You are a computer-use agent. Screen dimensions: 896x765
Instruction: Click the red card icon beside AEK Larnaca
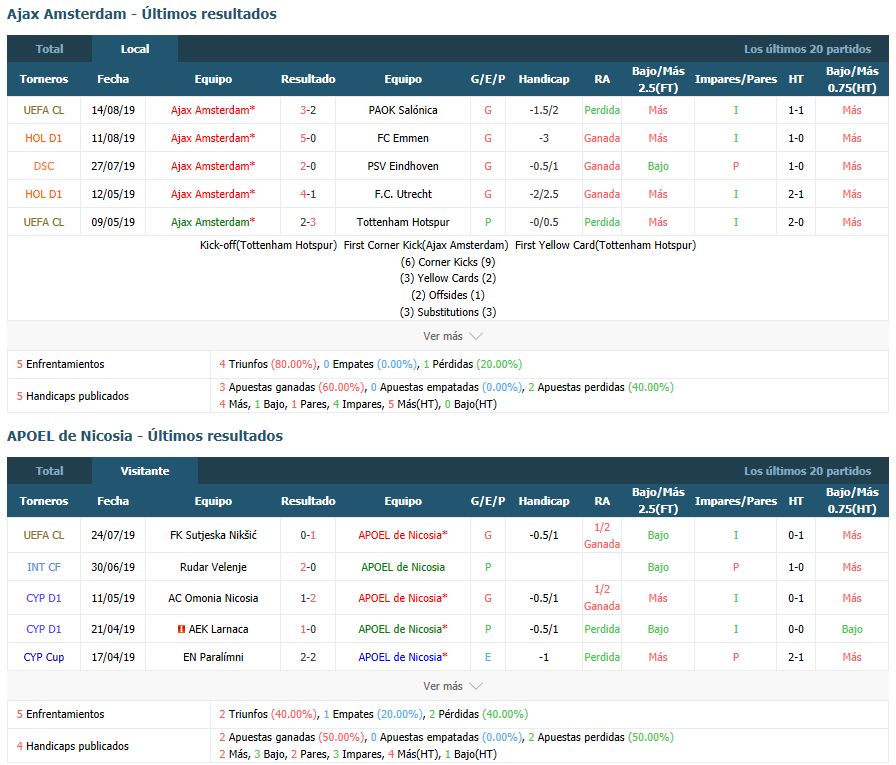(181, 629)
